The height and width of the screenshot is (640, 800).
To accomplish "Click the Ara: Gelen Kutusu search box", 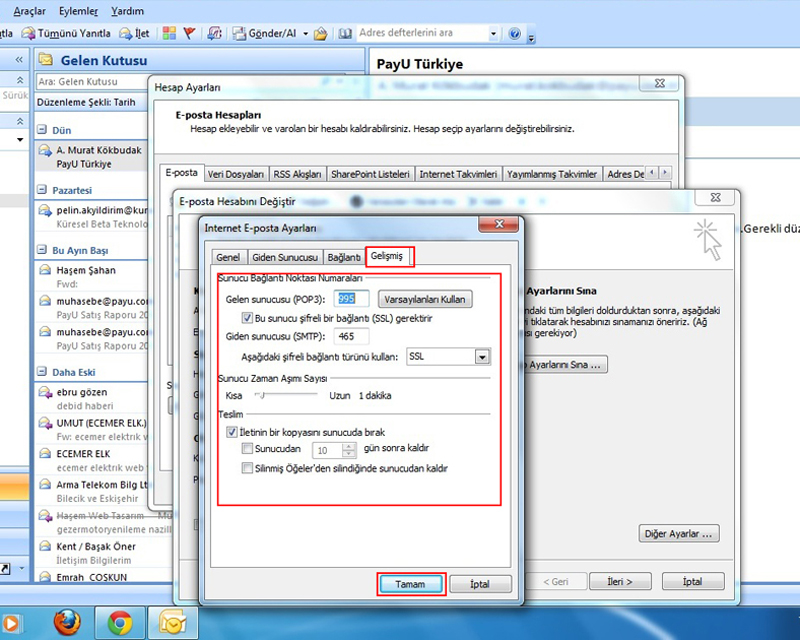I will coord(92,82).
